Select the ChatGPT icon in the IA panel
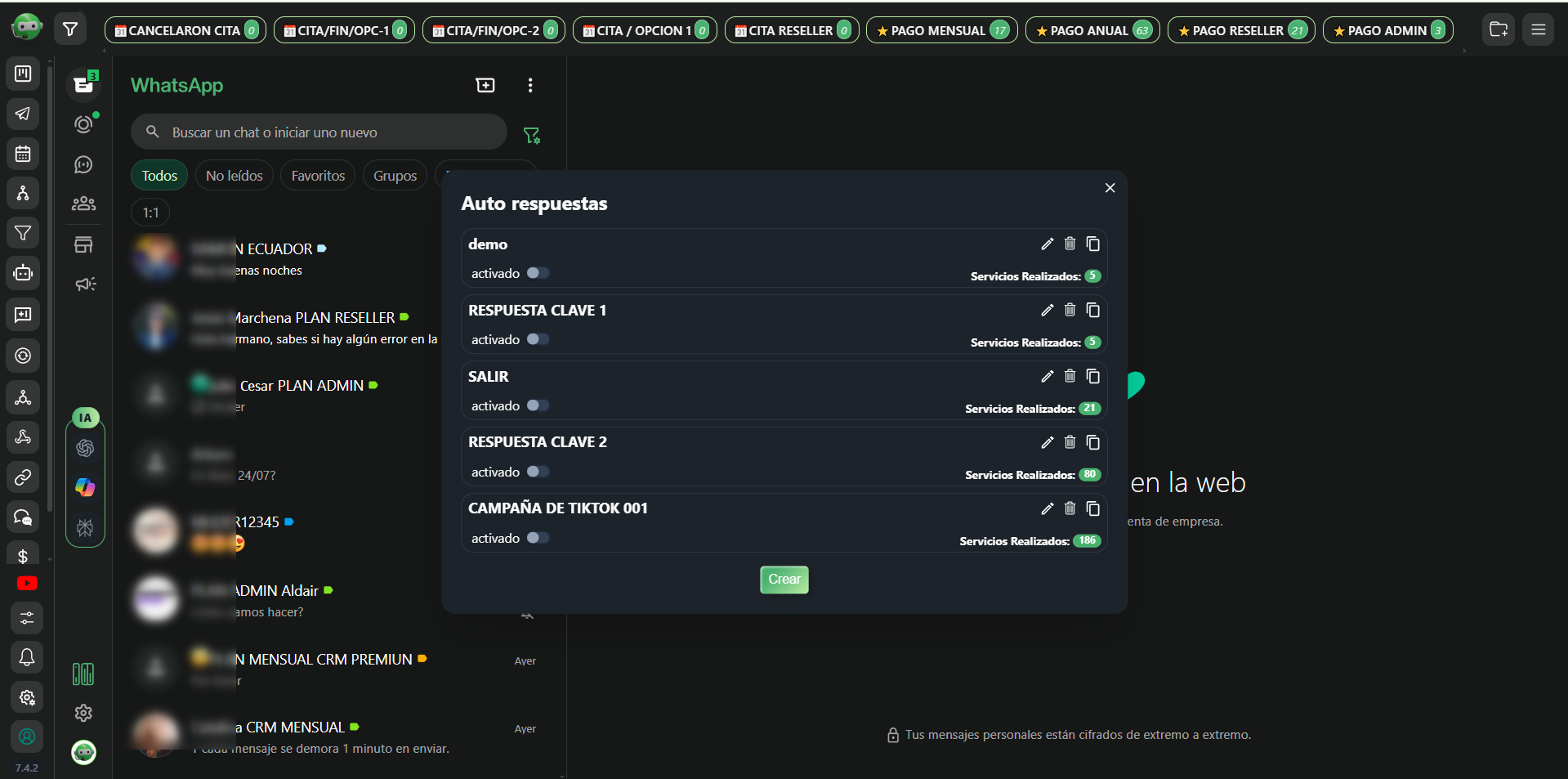1568x779 pixels. (85, 448)
